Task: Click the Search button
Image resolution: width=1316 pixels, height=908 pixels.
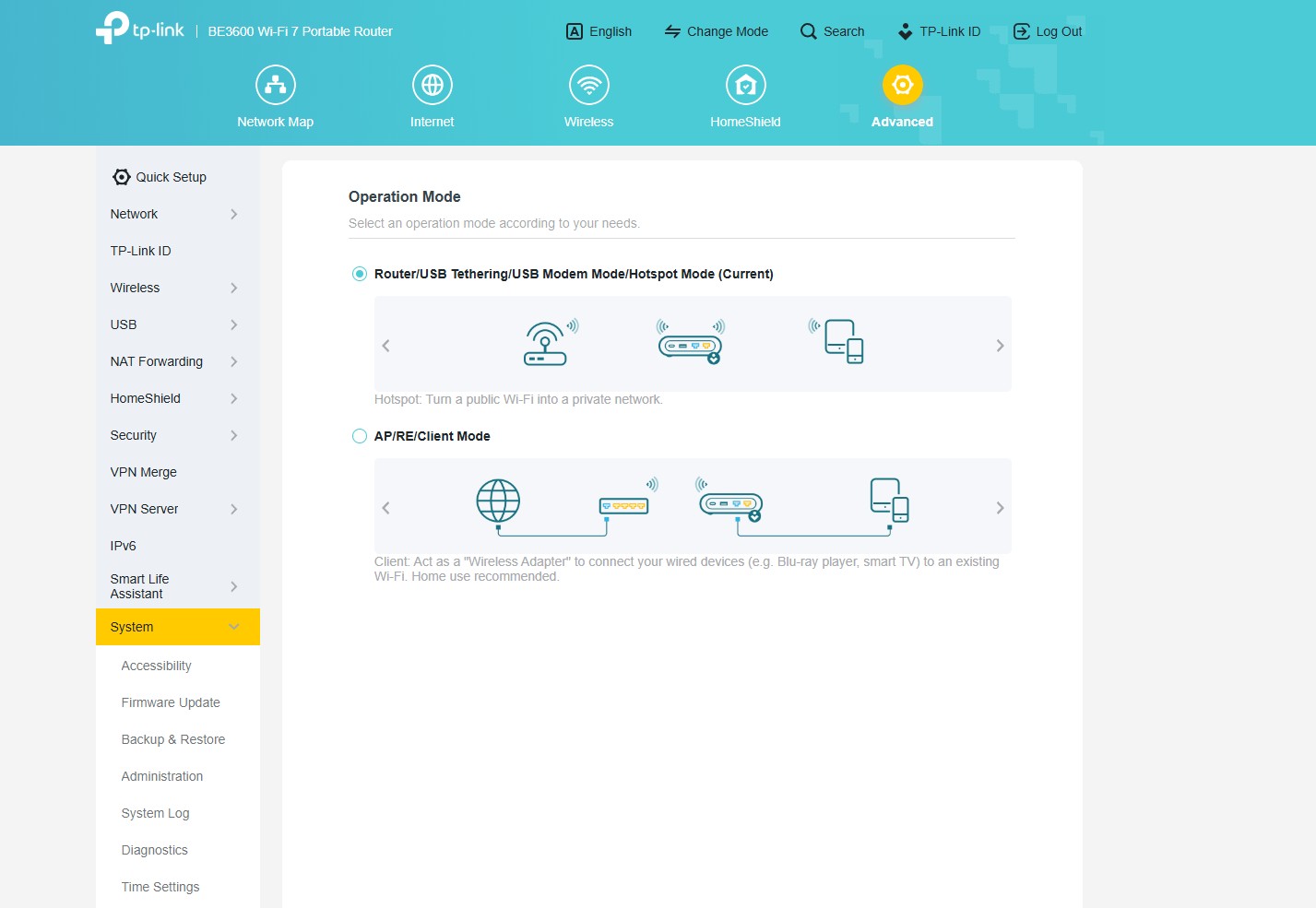Action: point(832,31)
